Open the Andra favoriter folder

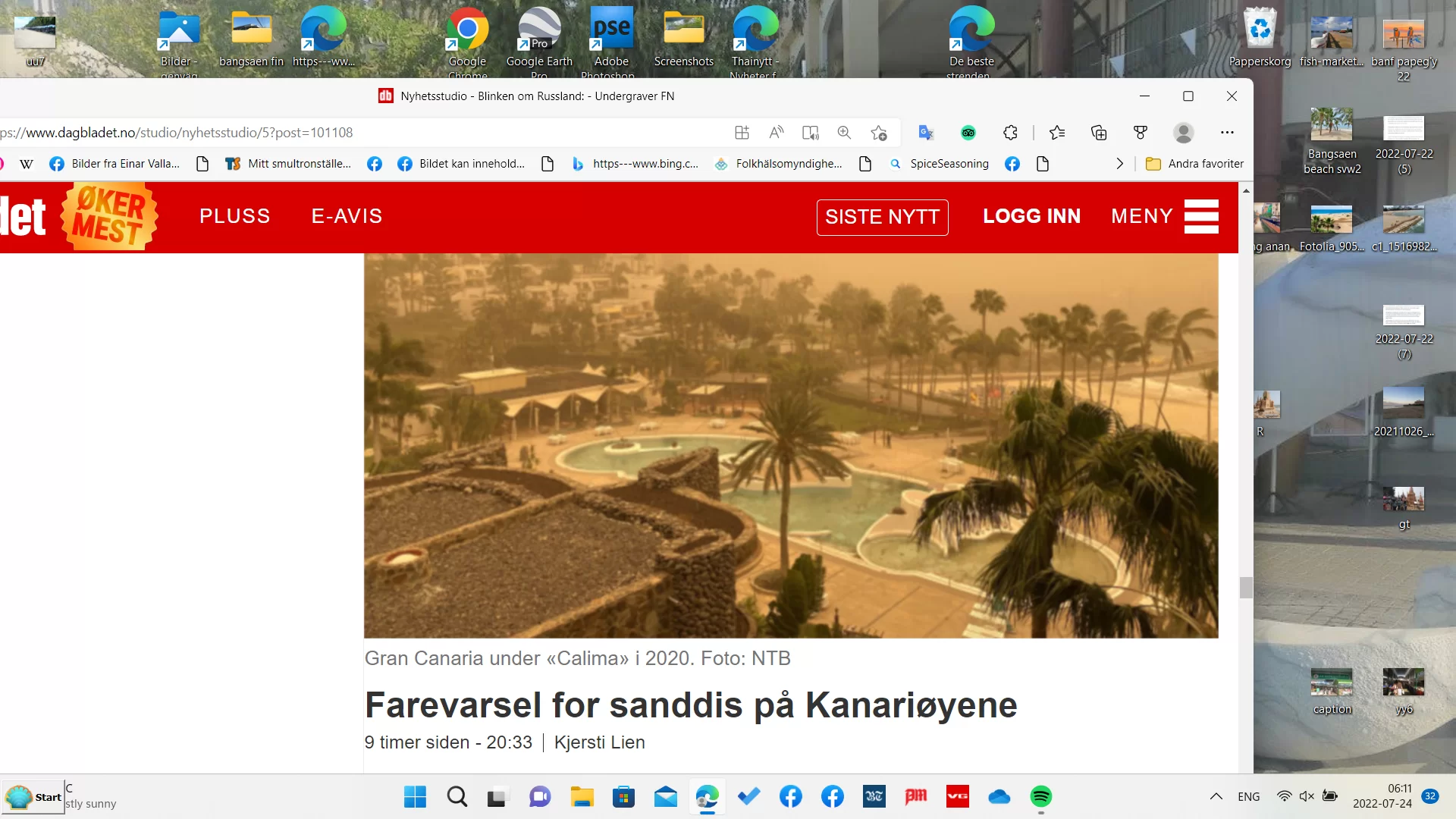click(x=1195, y=164)
